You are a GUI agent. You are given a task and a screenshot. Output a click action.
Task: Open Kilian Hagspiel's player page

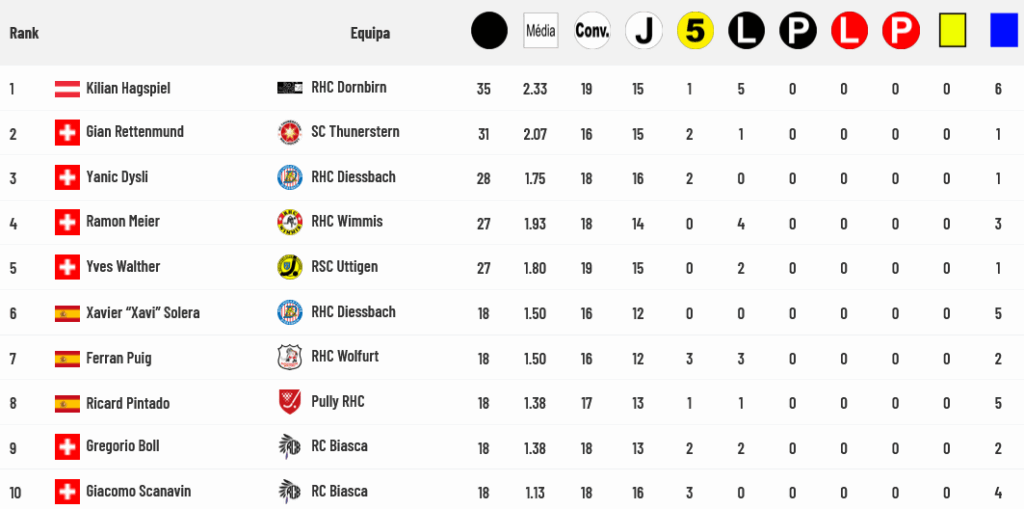click(128, 88)
